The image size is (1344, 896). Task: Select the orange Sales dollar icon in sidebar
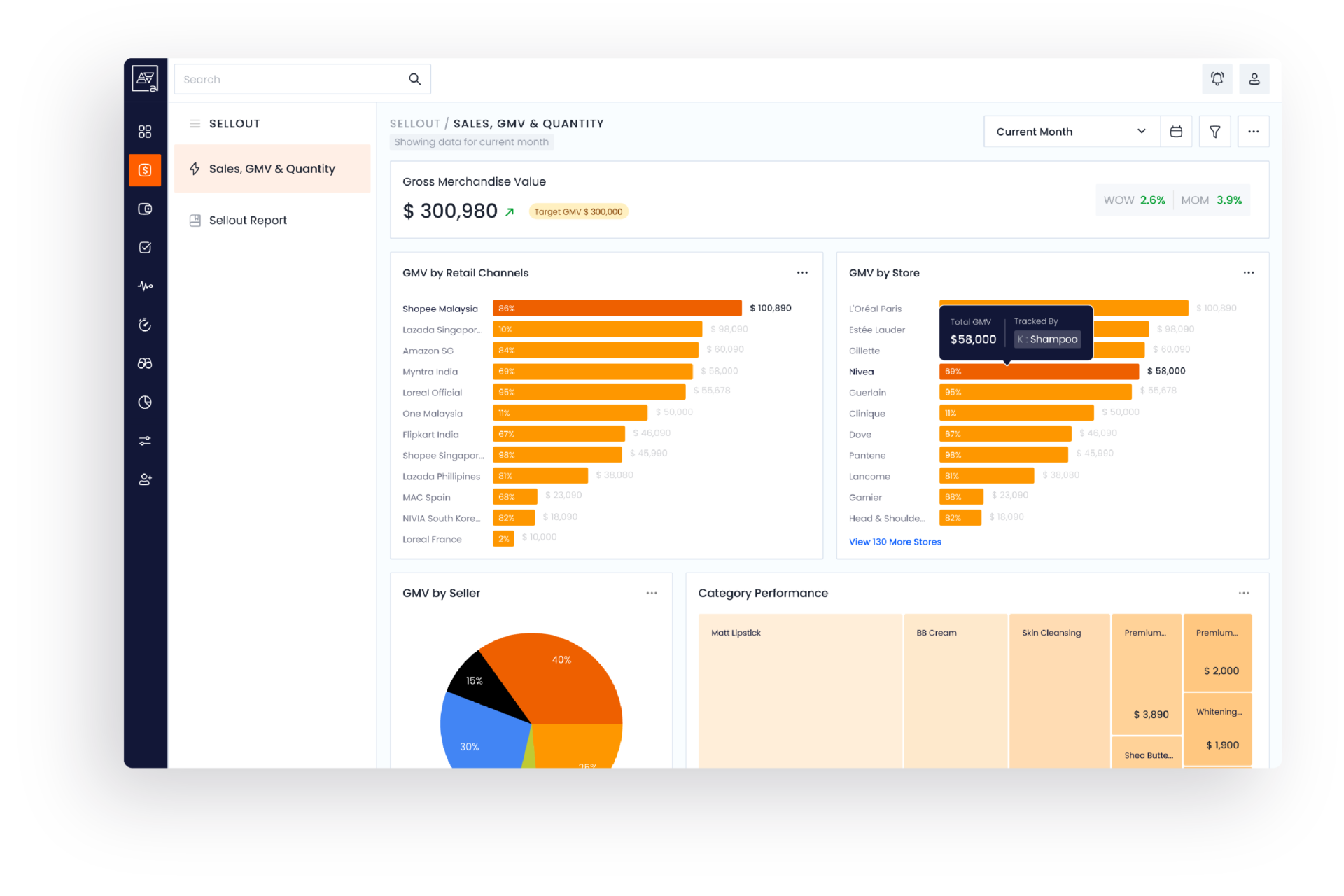click(145, 169)
